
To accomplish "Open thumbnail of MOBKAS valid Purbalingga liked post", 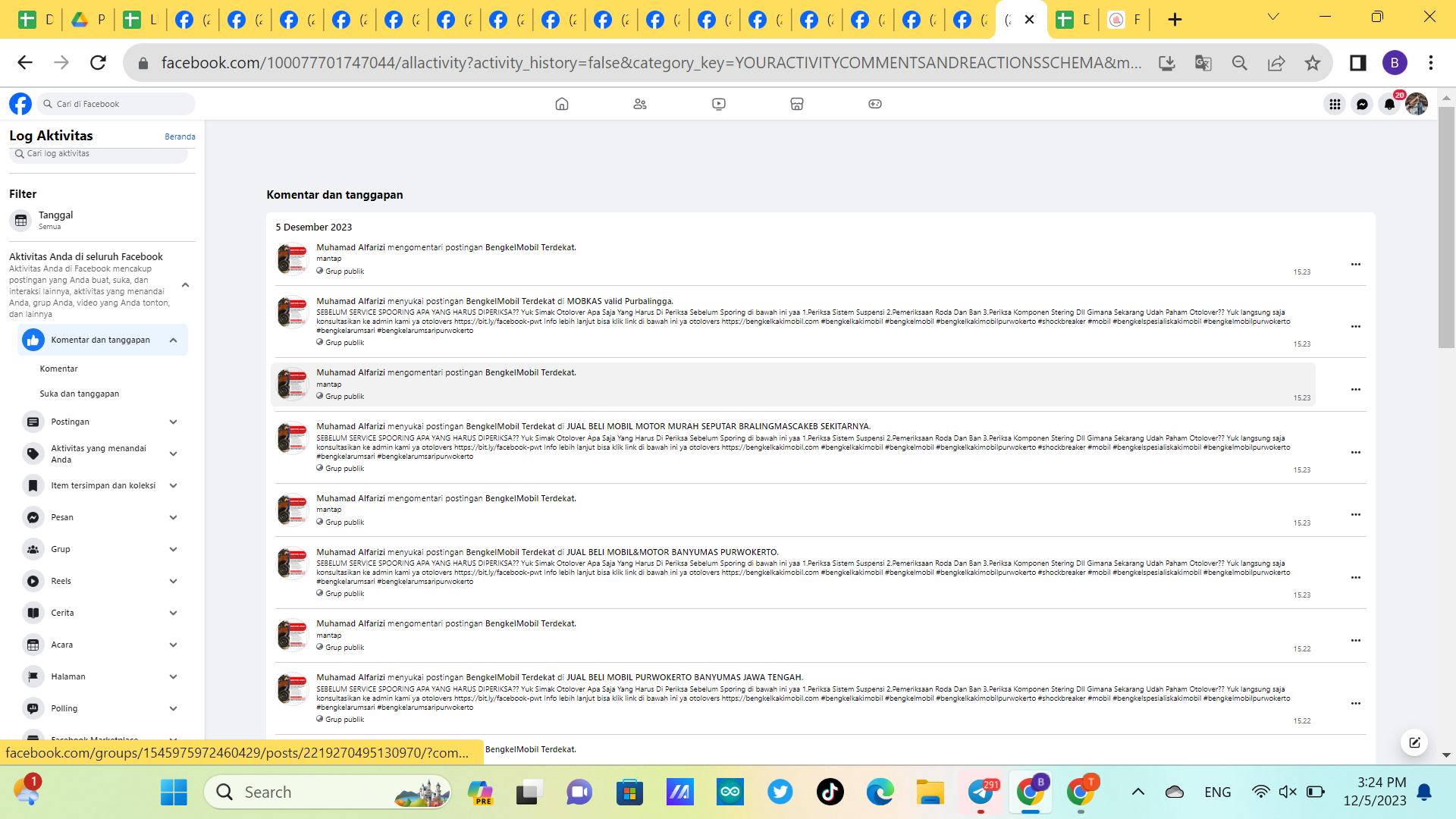I will pyautogui.click(x=293, y=312).
